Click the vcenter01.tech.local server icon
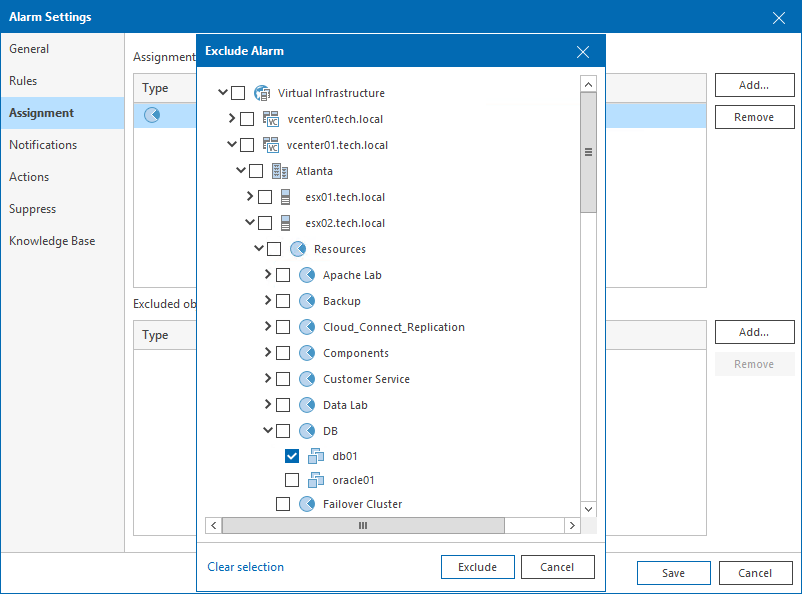 pos(271,145)
